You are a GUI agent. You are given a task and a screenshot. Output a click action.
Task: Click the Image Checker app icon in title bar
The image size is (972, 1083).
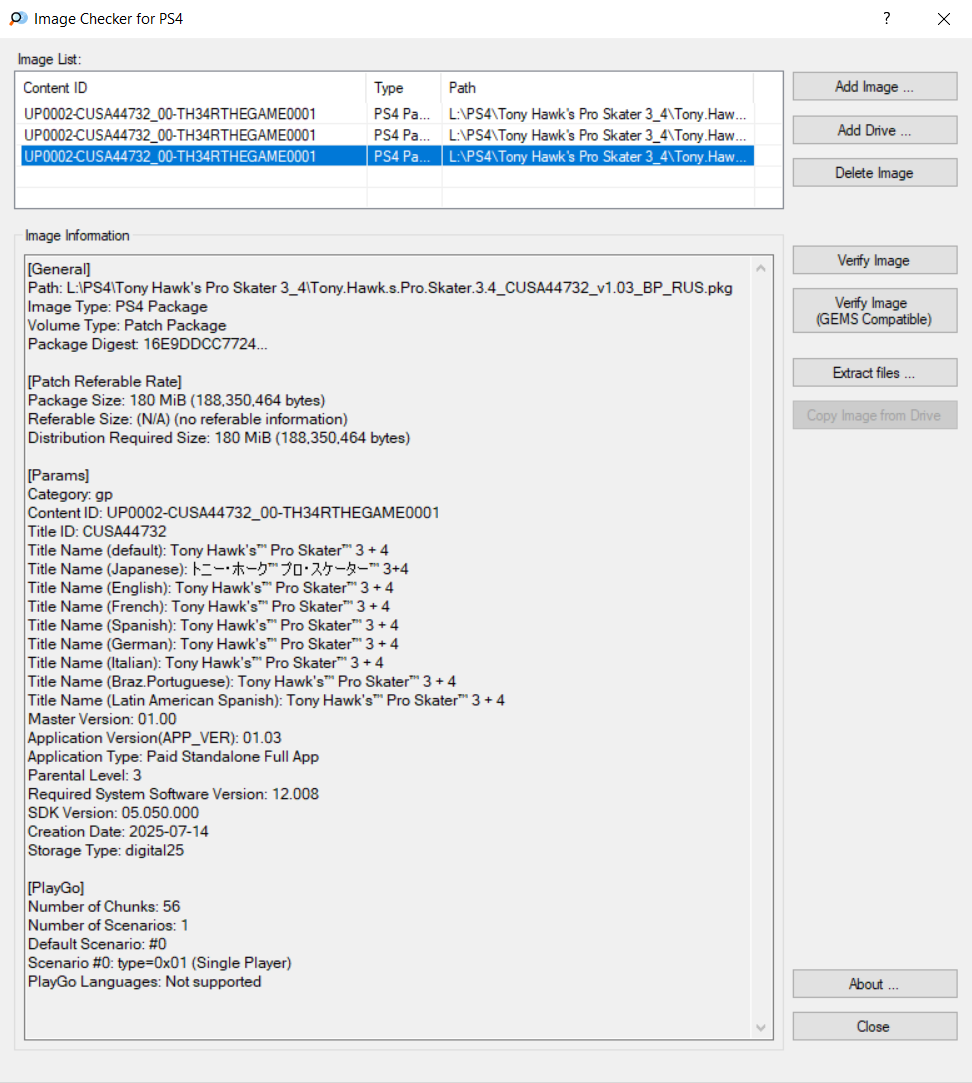pos(18,19)
